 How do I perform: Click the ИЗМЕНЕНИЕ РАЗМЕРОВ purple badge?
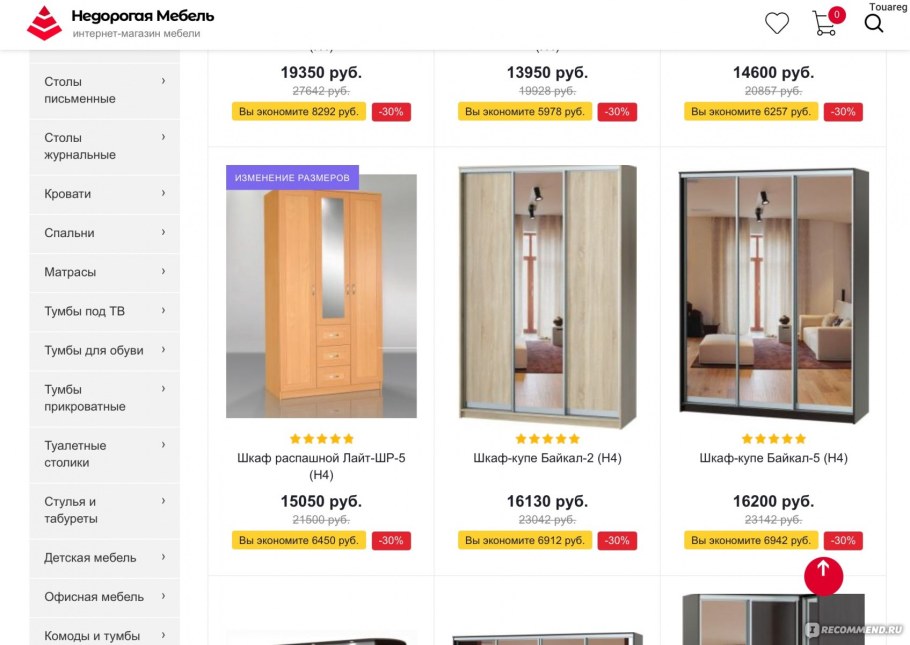coord(292,178)
